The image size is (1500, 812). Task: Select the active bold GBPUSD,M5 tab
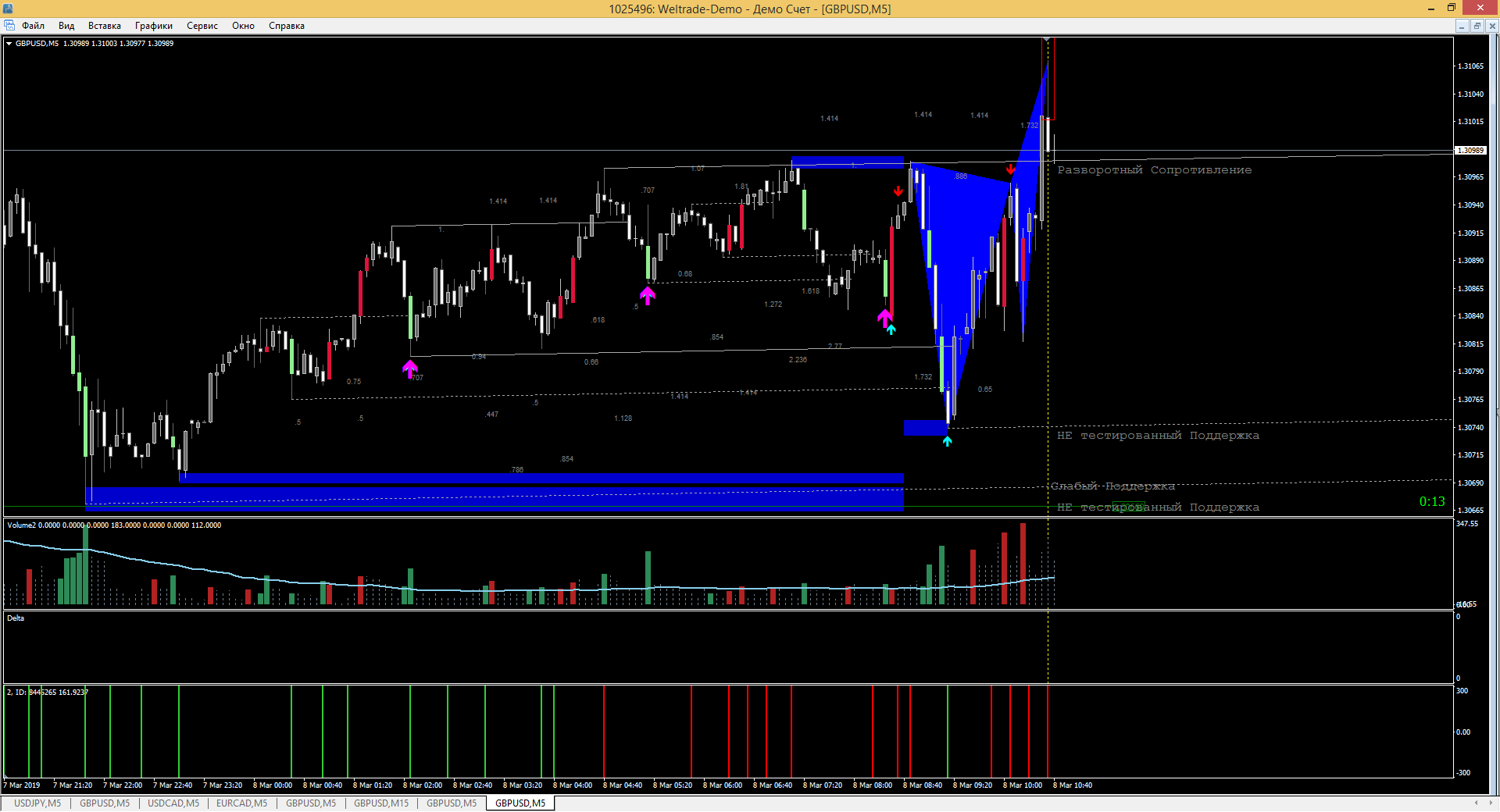coord(520,803)
